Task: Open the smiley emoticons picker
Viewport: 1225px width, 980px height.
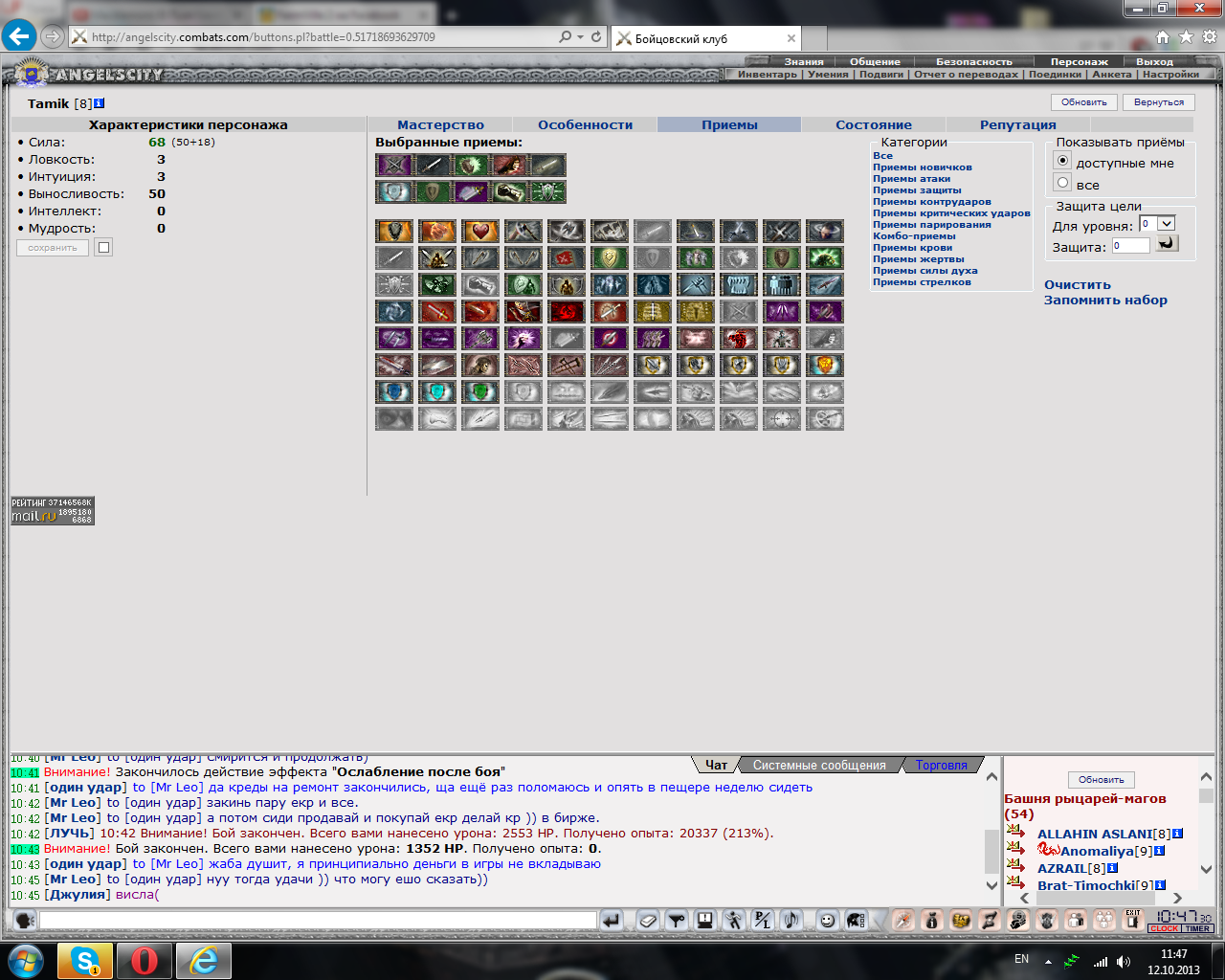Action: [x=827, y=921]
